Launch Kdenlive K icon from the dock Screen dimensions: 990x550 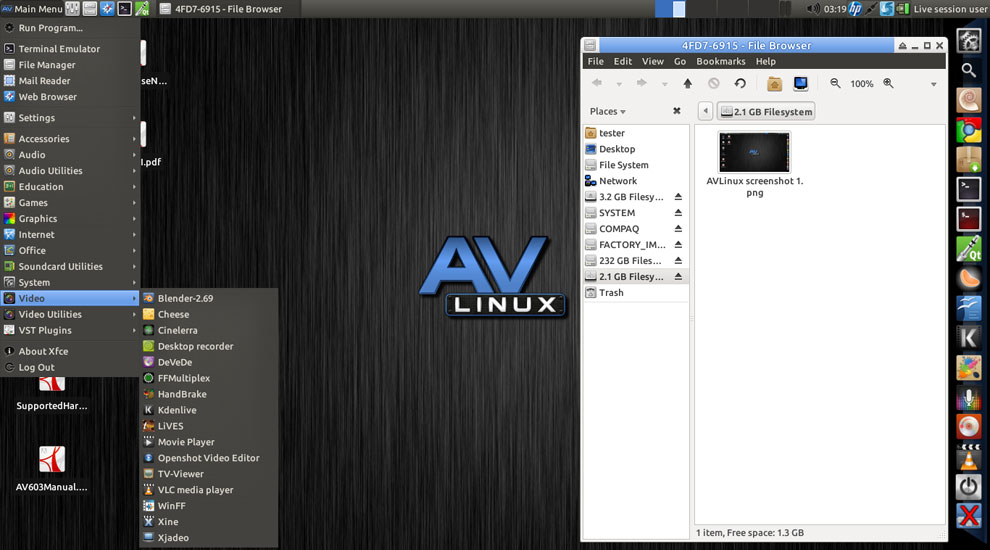pyautogui.click(x=969, y=338)
